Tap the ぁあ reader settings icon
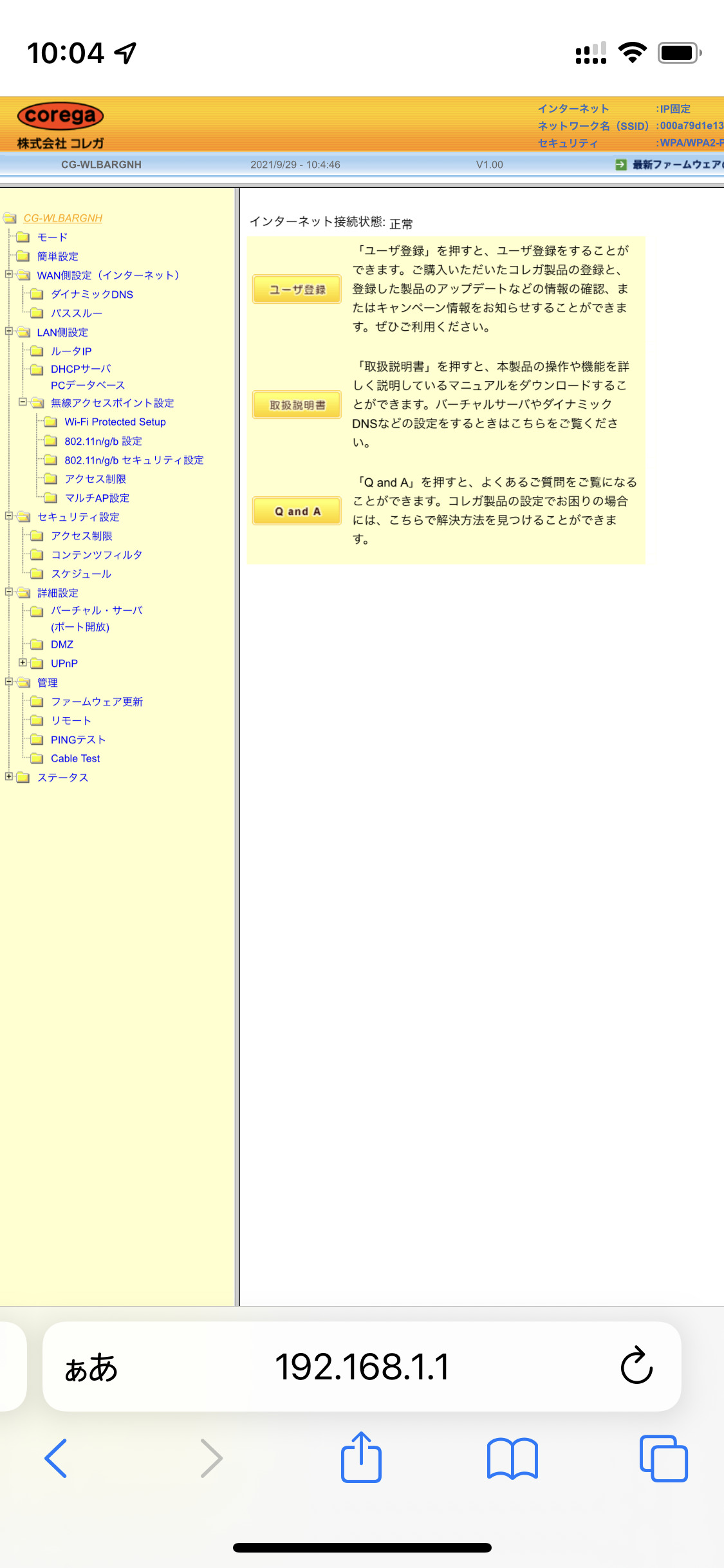This screenshot has width=724, height=1568. (91, 1367)
